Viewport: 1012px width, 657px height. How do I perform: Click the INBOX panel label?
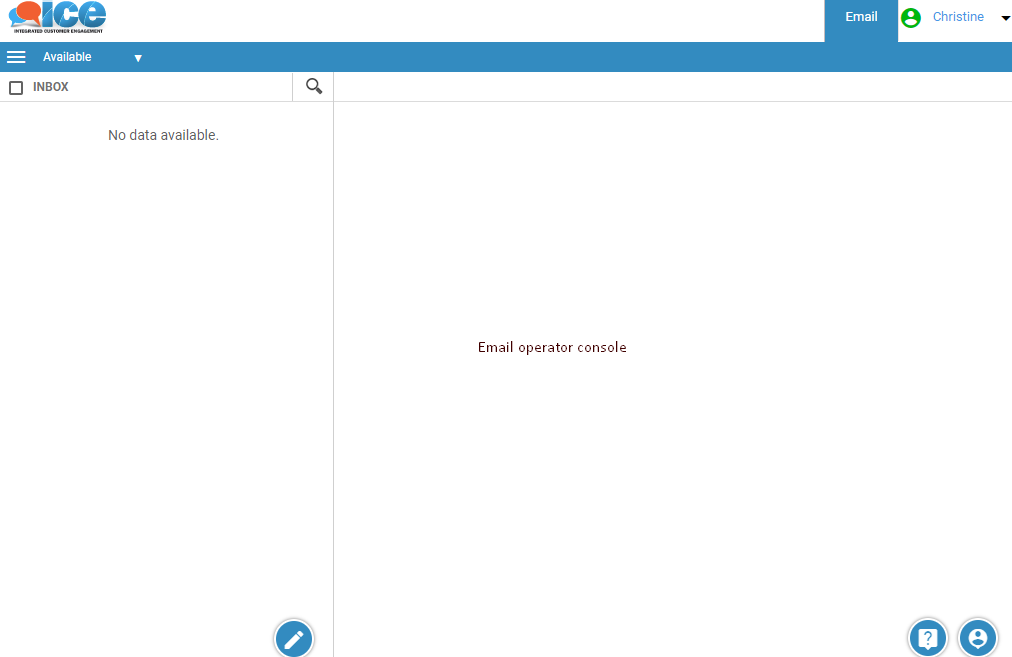click(x=50, y=87)
